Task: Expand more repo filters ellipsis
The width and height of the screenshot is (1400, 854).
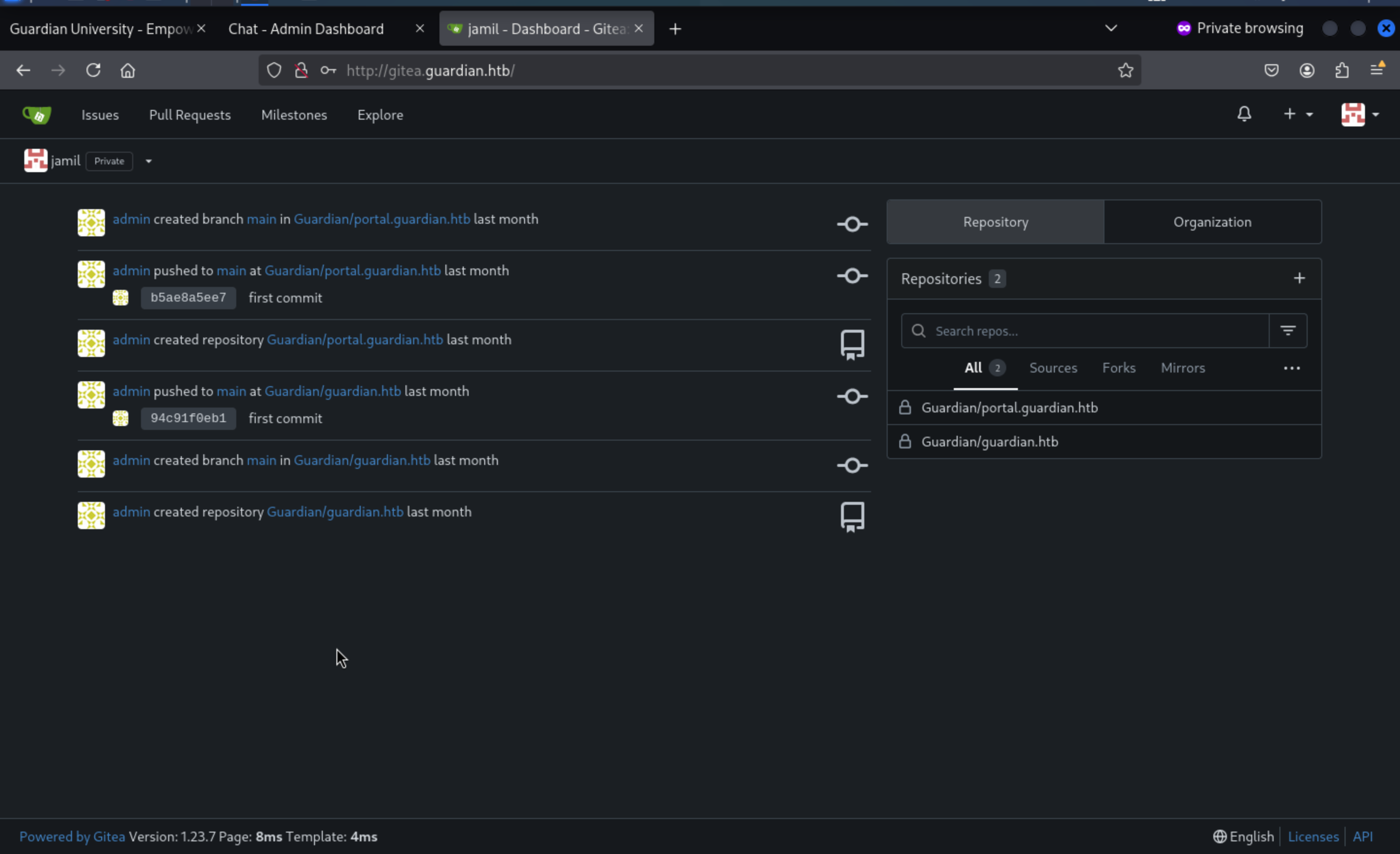Action: point(1292,369)
